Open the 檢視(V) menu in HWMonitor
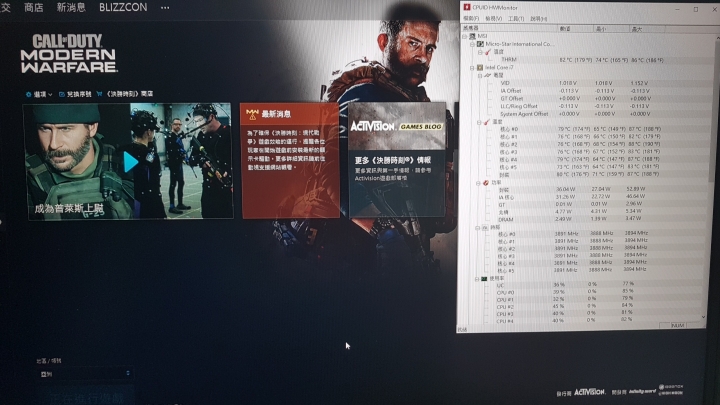This screenshot has width=720, height=405. coord(493,18)
